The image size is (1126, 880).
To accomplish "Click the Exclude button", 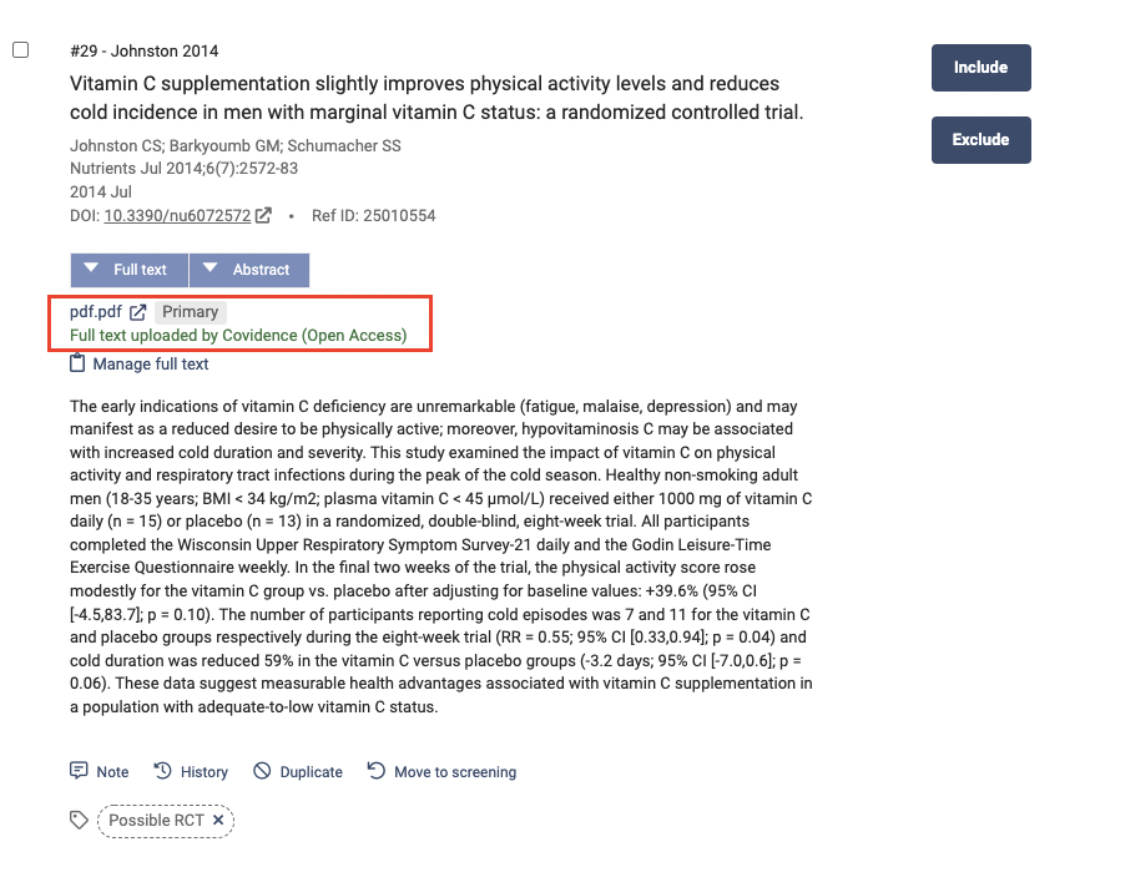I will click(980, 140).
